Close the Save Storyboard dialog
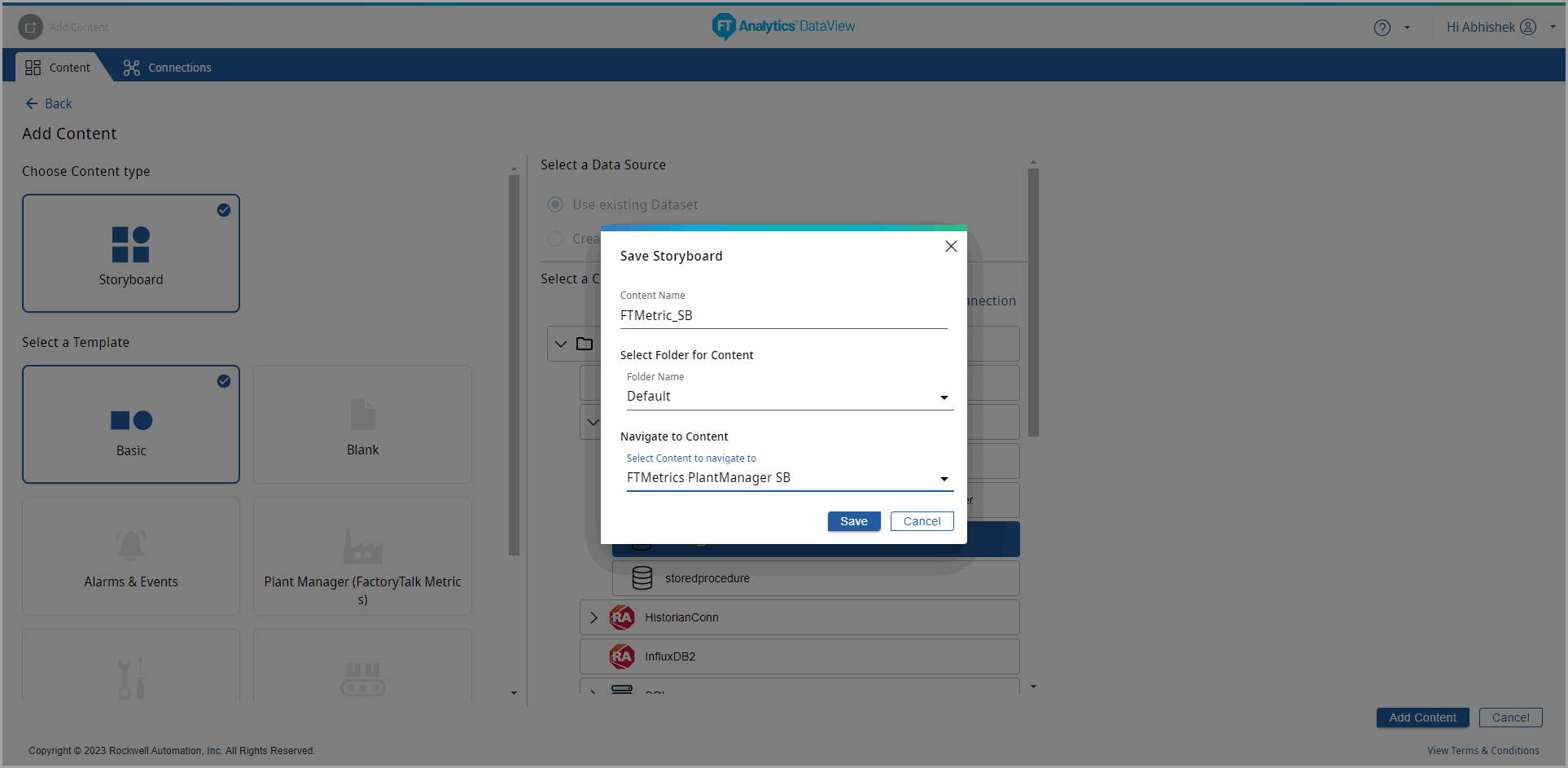Image resolution: width=1568 pixels, height=768 pixels. click(x=951, y=246)
